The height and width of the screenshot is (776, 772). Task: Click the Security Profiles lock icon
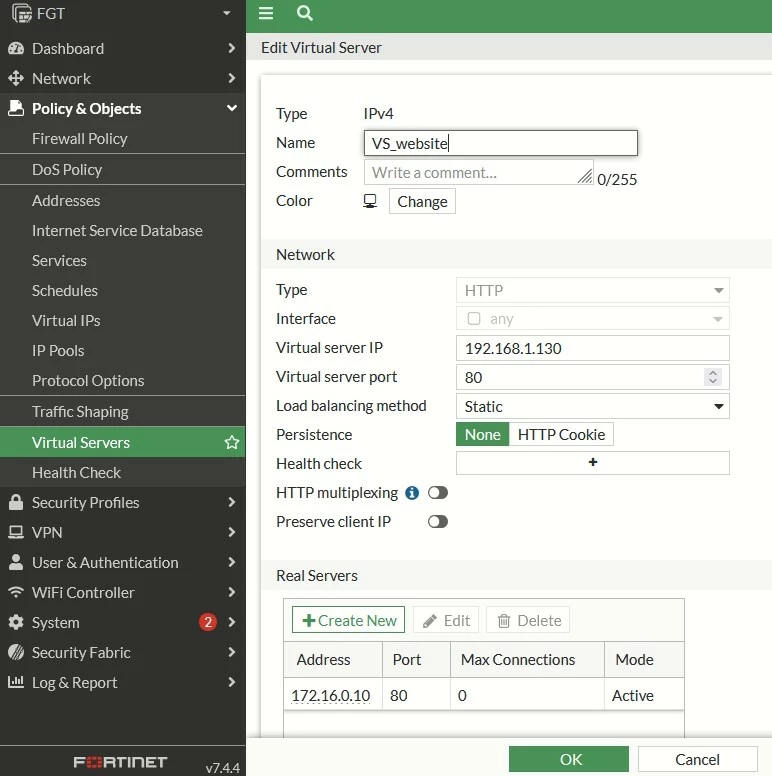[x=16, y=502]
